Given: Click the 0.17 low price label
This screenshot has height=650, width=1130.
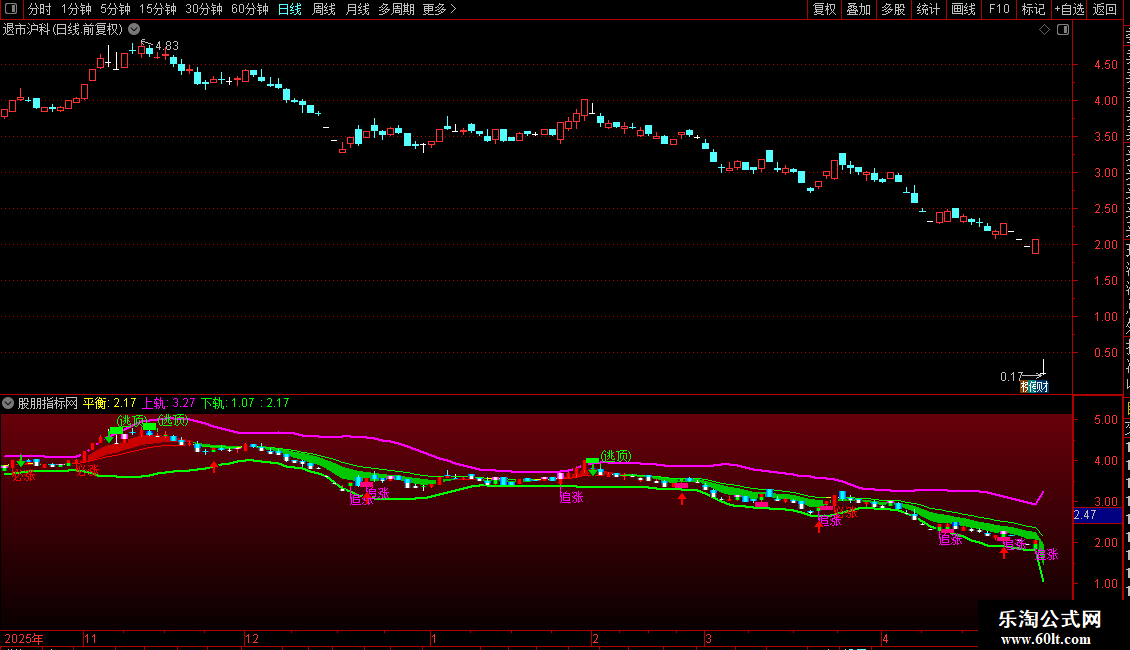Looking at the screenshot, I should pyautogui.click(x=1011, y=377).
